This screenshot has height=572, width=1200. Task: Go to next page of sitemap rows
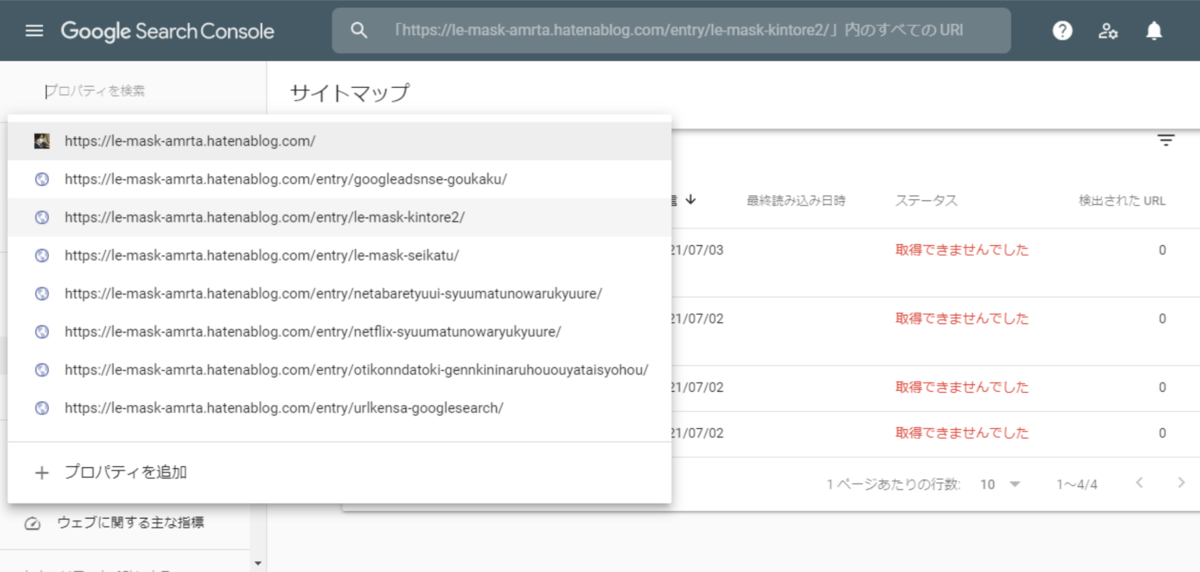(x=1181, y=483)
